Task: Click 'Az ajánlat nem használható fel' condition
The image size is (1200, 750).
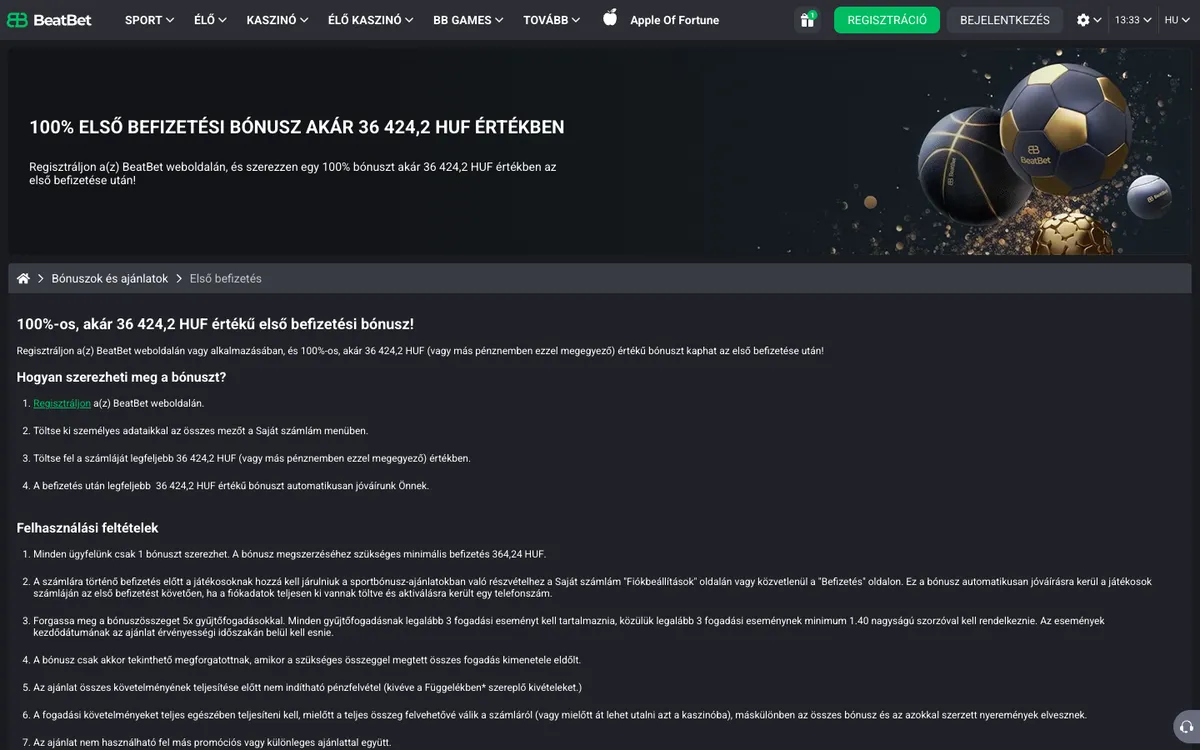Action: coord(212,743)
